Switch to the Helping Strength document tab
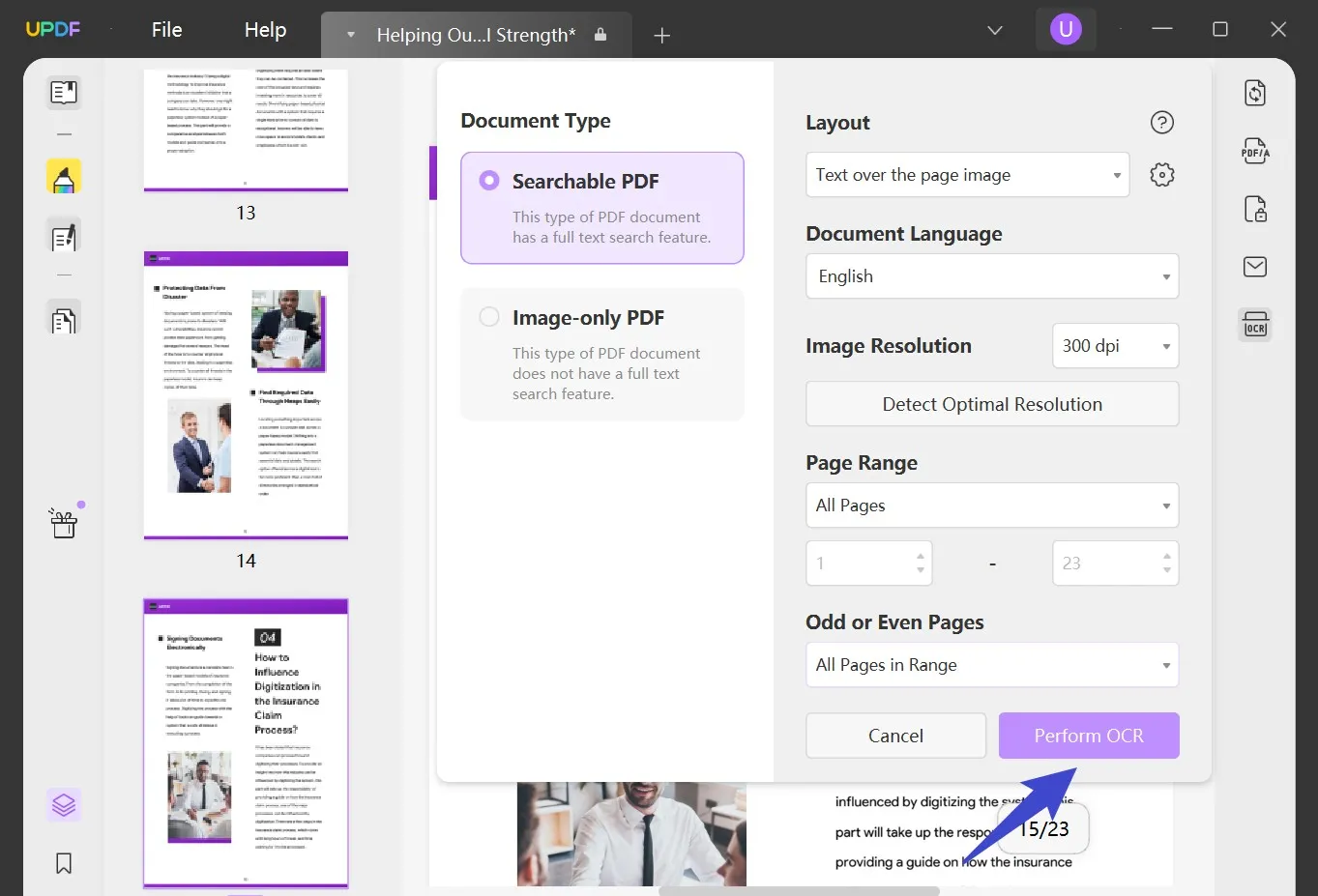 (x=474, y=34)
